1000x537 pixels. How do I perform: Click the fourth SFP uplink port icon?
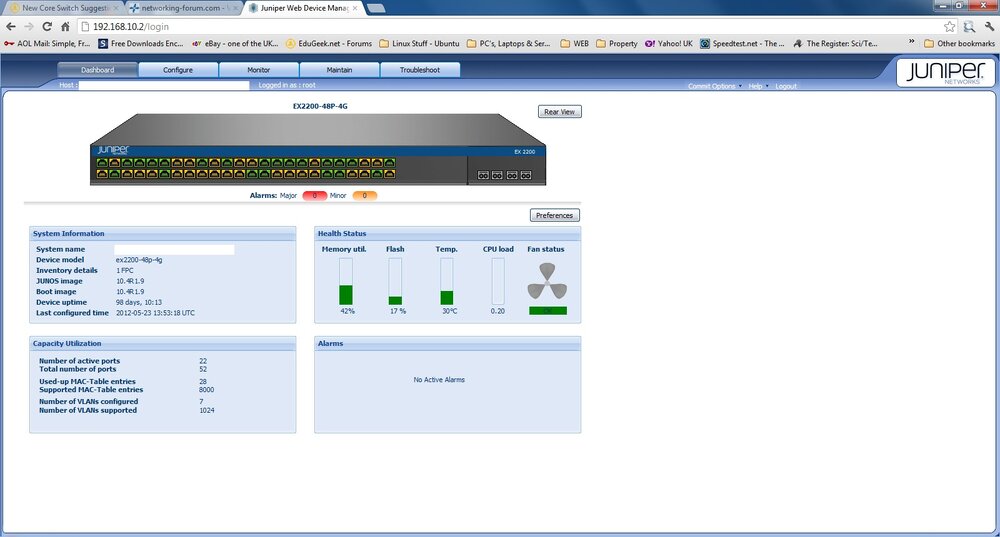(526, 175)
